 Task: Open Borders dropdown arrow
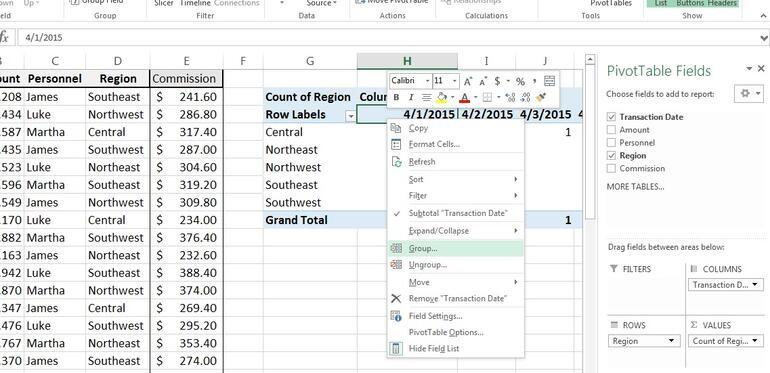tap(498, 98)
